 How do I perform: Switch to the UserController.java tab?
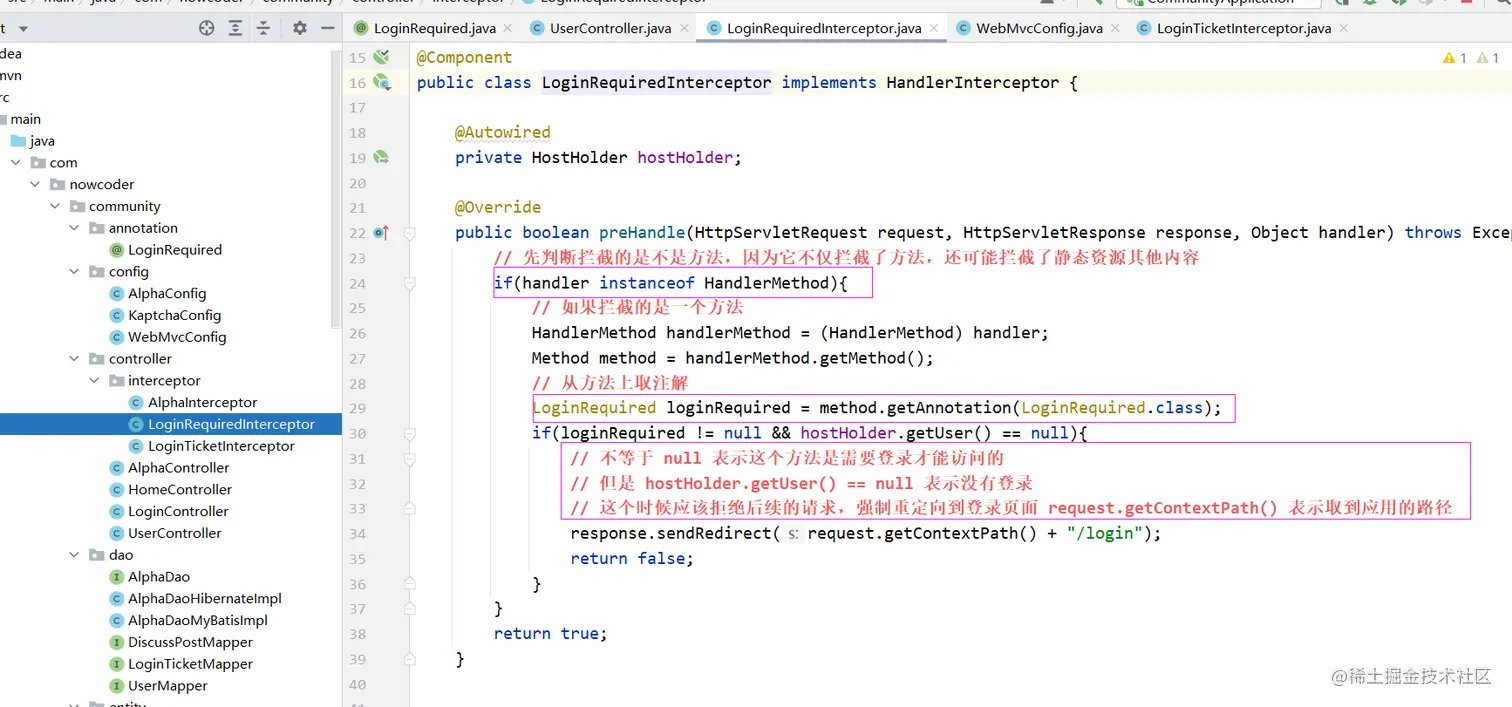(610, 28)
